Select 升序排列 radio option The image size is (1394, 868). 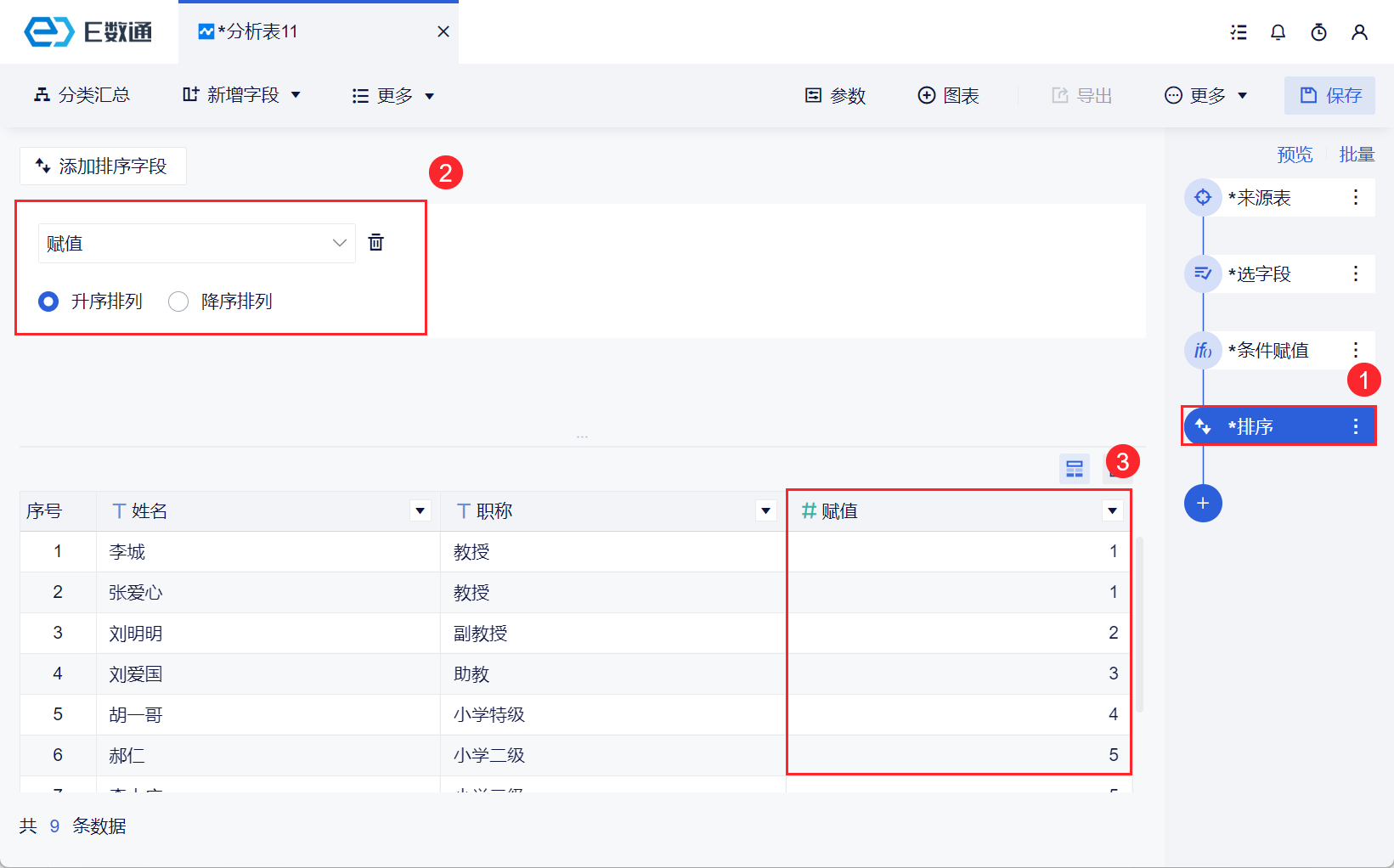(x=49, y=302)
